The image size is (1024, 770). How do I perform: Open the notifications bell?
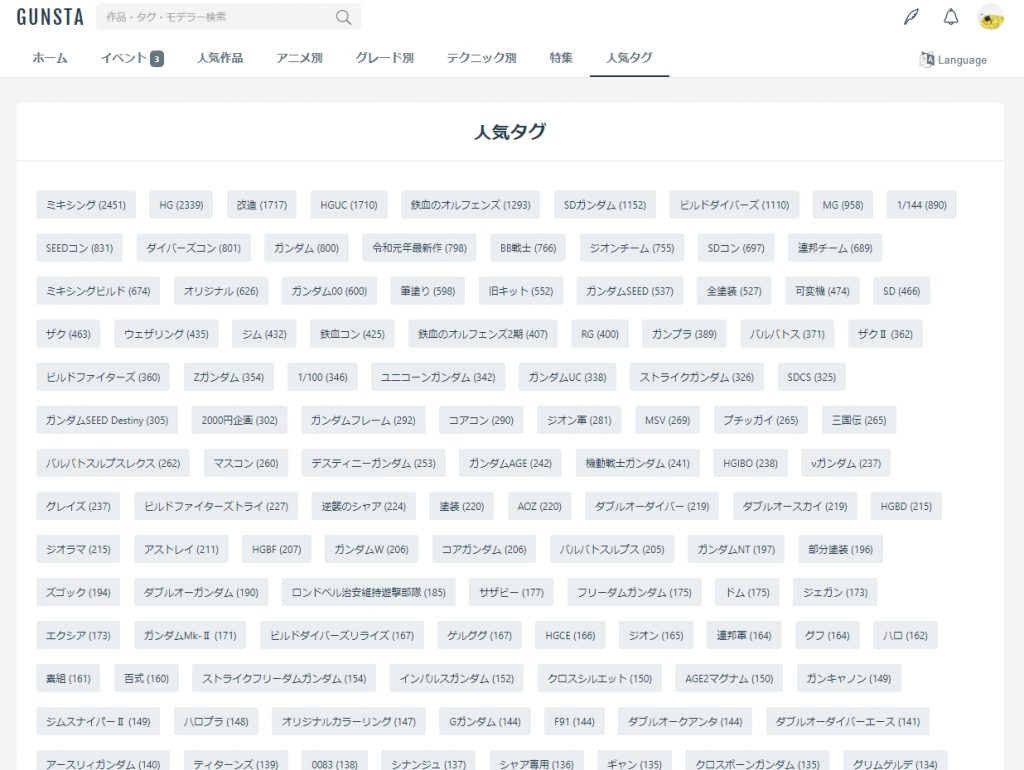tap(950, 17)
